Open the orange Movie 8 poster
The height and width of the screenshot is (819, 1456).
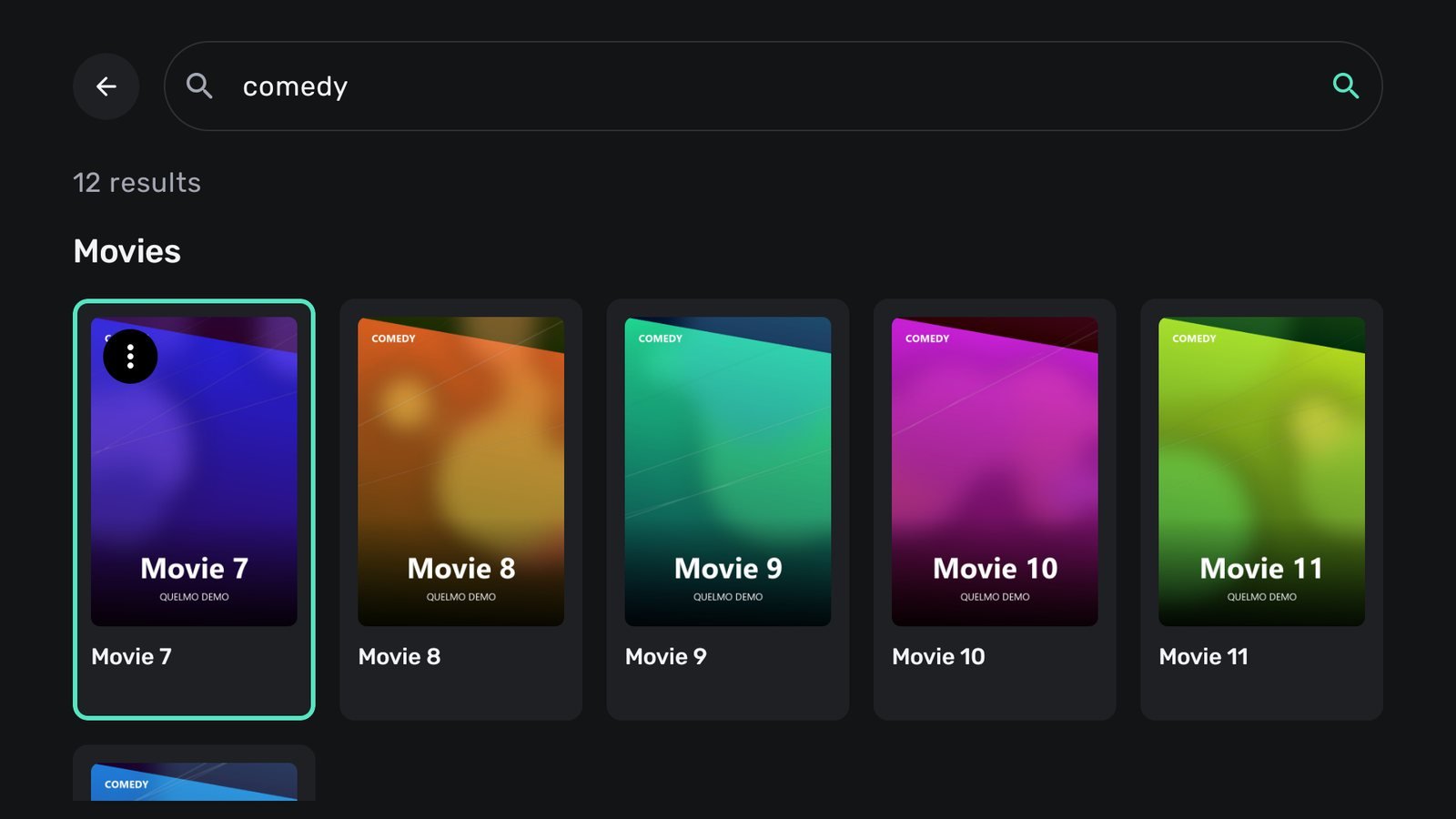pos(460,471)
